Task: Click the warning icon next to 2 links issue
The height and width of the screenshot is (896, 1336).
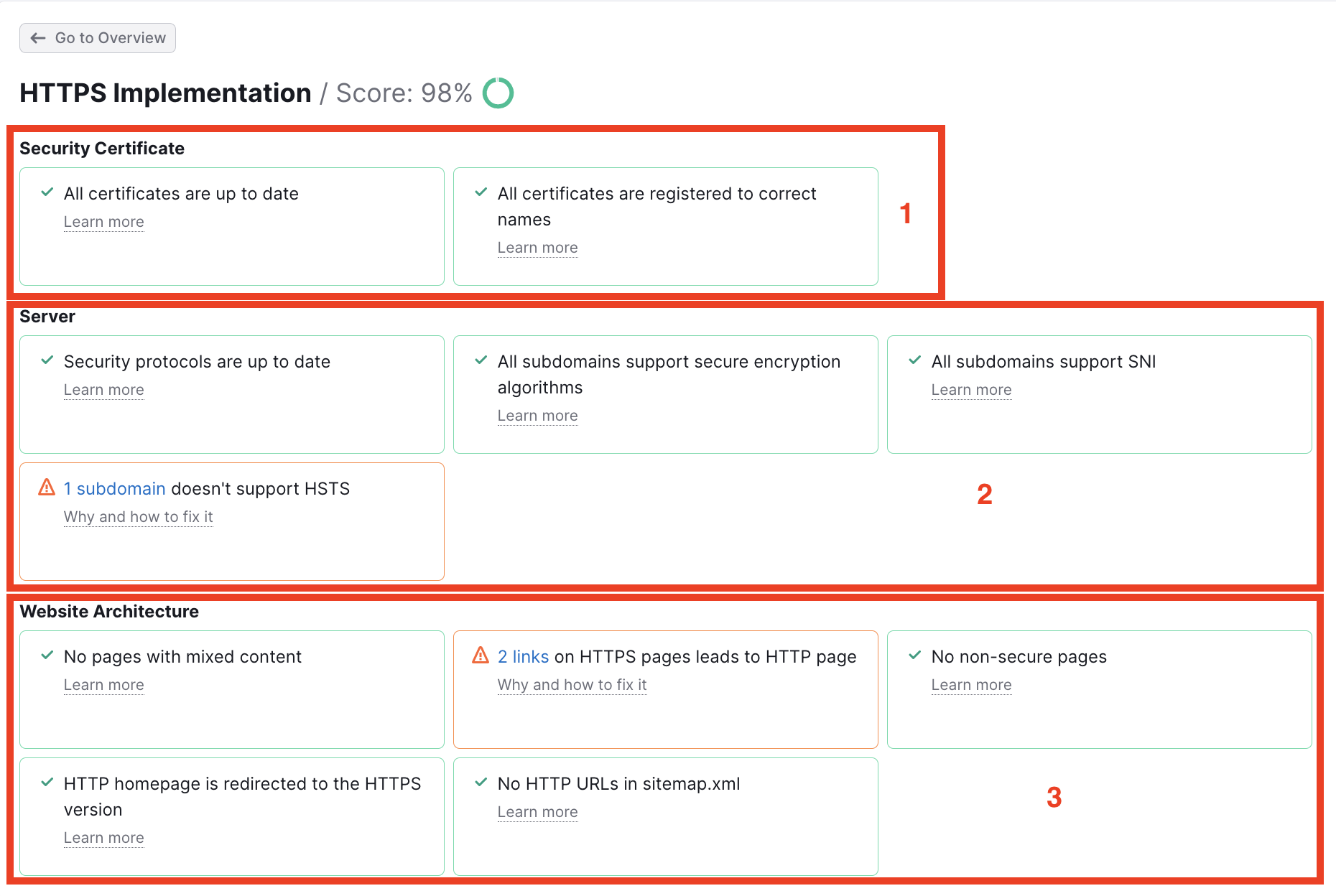Action: tap(480, 655)
